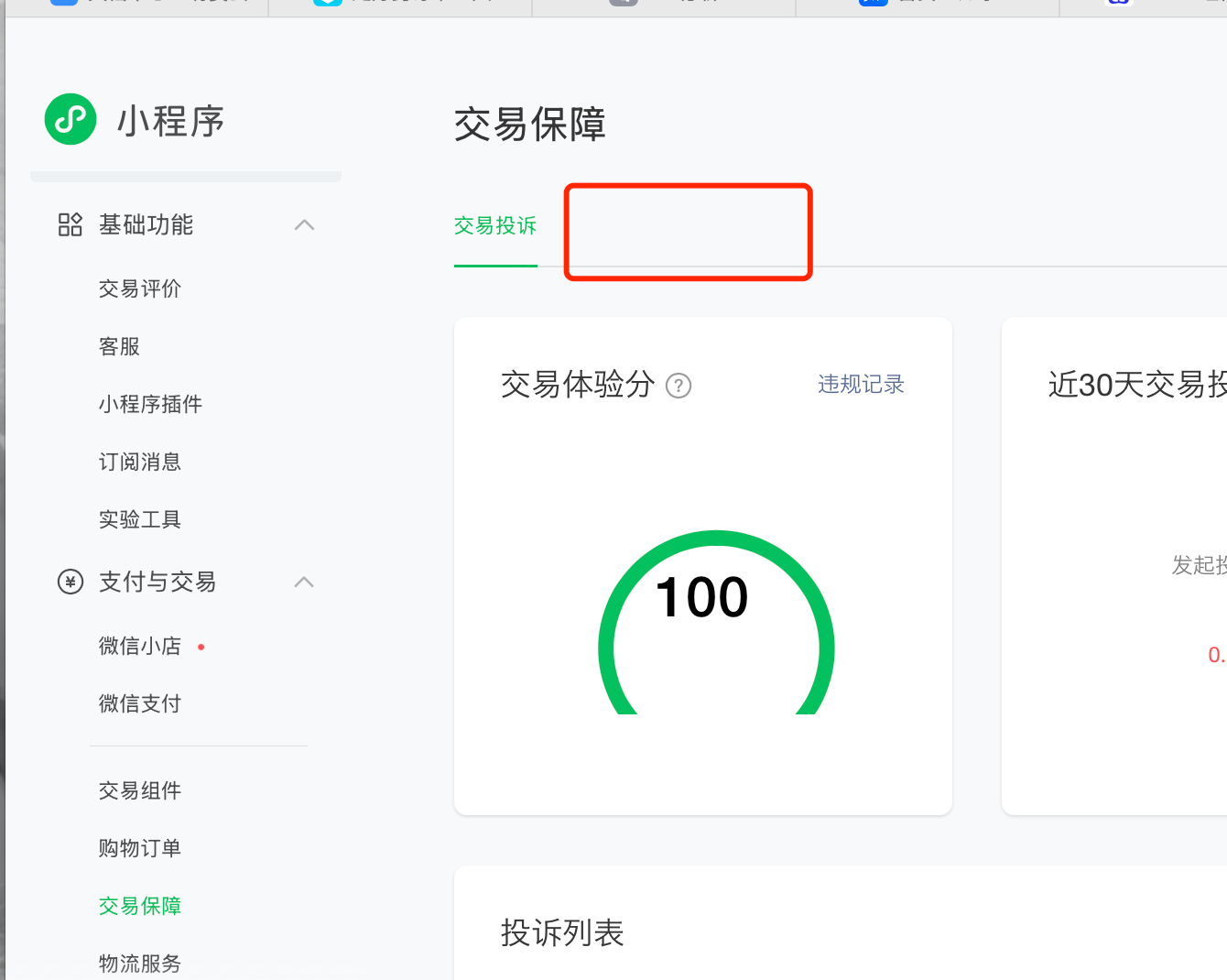
Task: Open 物流服务 menu item
Action: coord(140,964)
